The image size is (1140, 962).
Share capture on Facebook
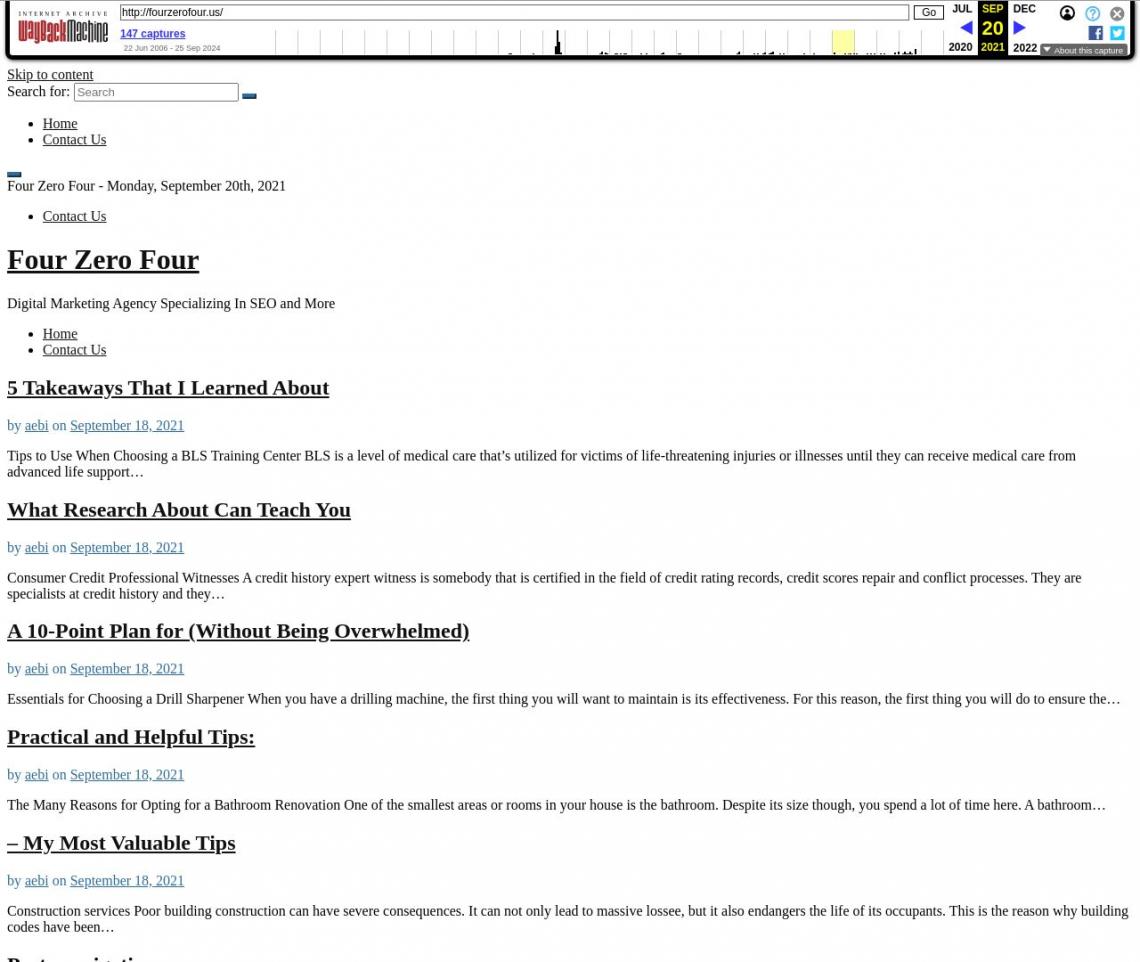pyautogui.click(x=1095, y=33)
